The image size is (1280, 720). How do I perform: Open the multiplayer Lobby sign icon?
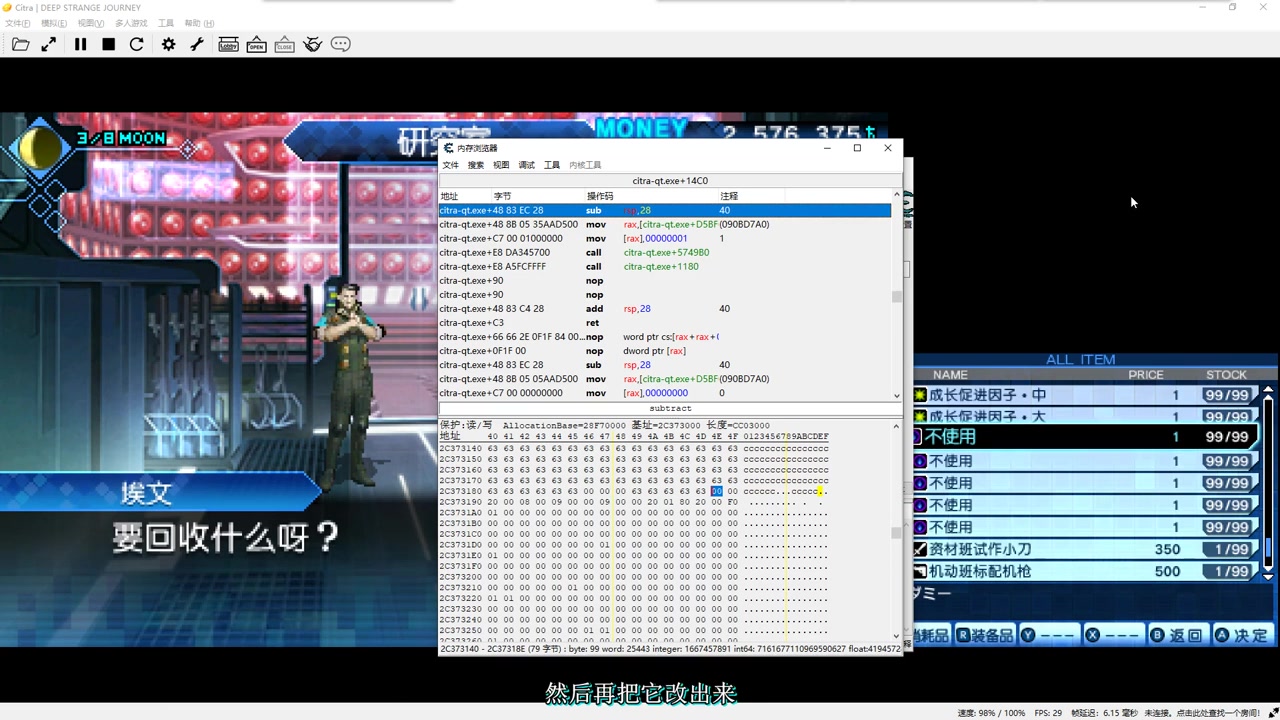click(228, 44)
